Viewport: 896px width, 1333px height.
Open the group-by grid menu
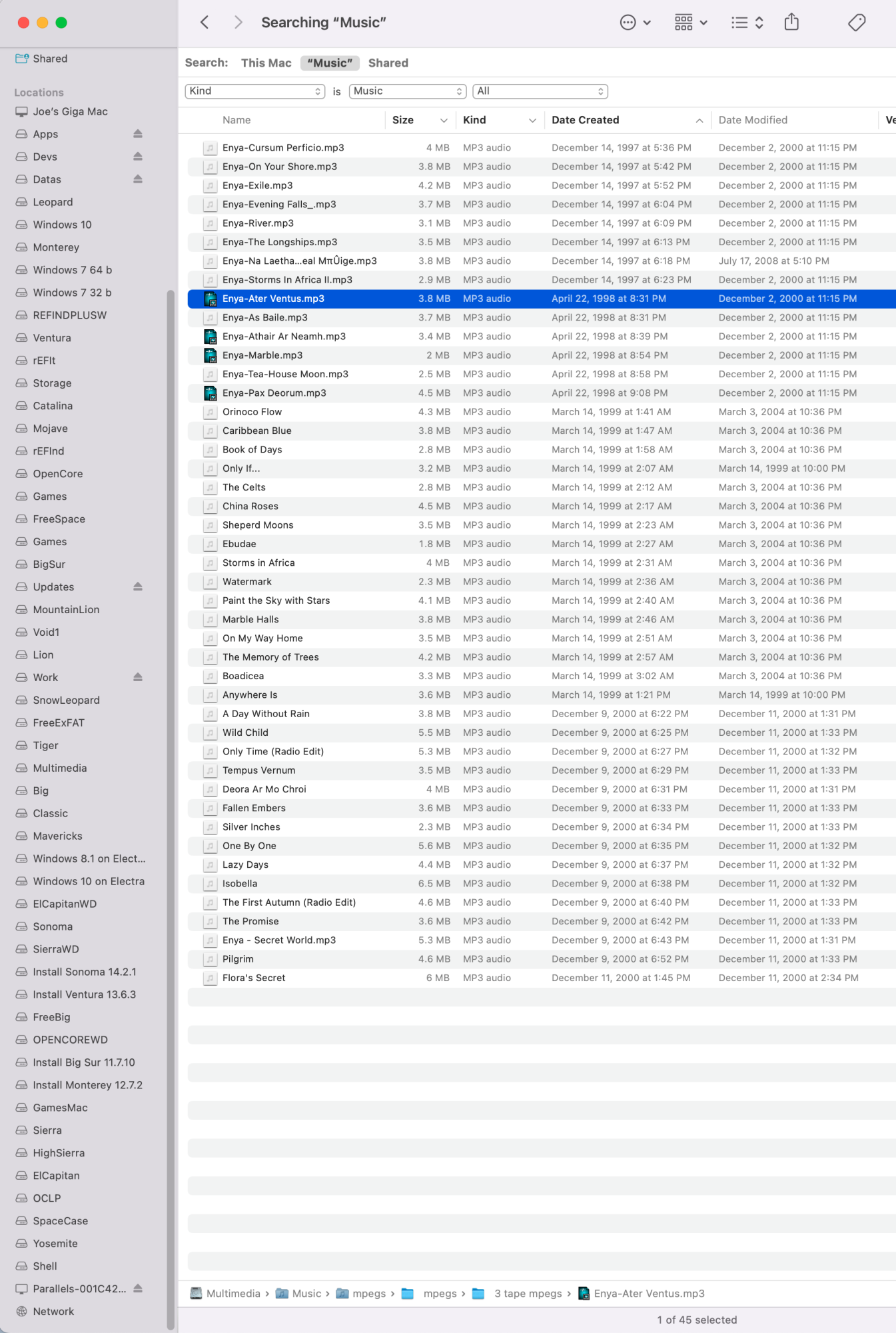pos(691,23)
